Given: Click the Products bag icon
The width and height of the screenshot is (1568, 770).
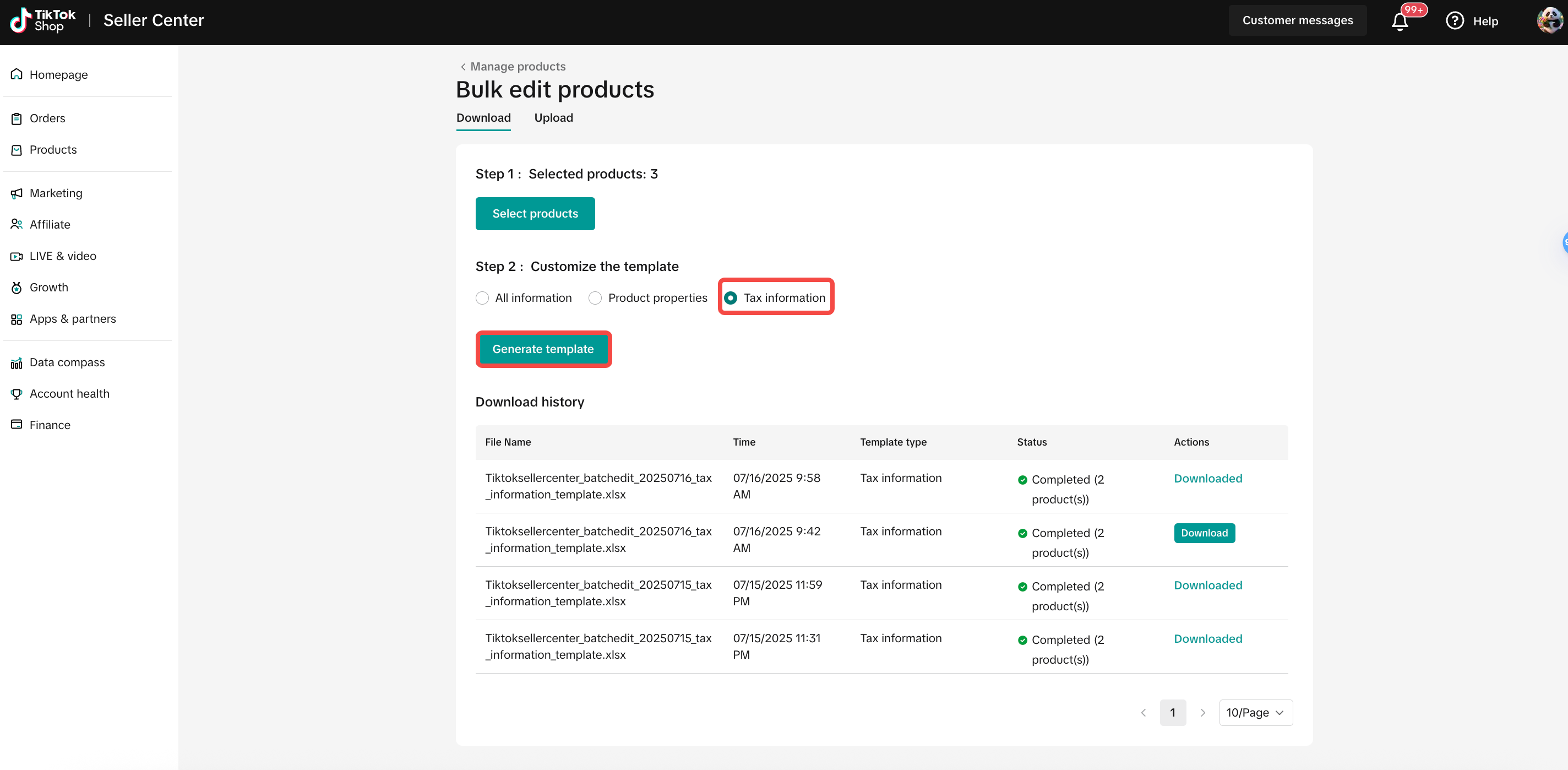Looking at the screenshot, I should pos(17,150).
